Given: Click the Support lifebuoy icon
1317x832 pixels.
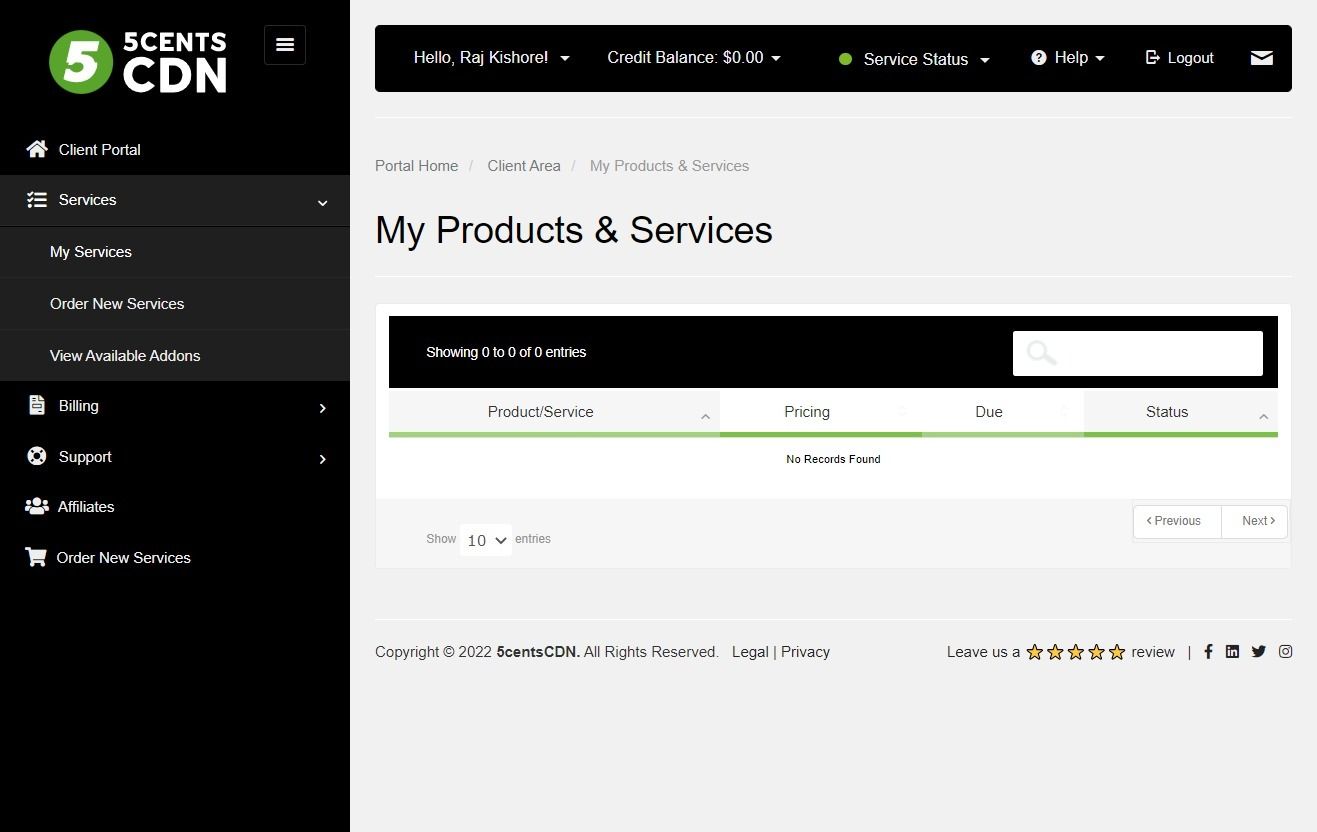Looking at the screenshot, I should pyautogui.click(x=37, y=456).
